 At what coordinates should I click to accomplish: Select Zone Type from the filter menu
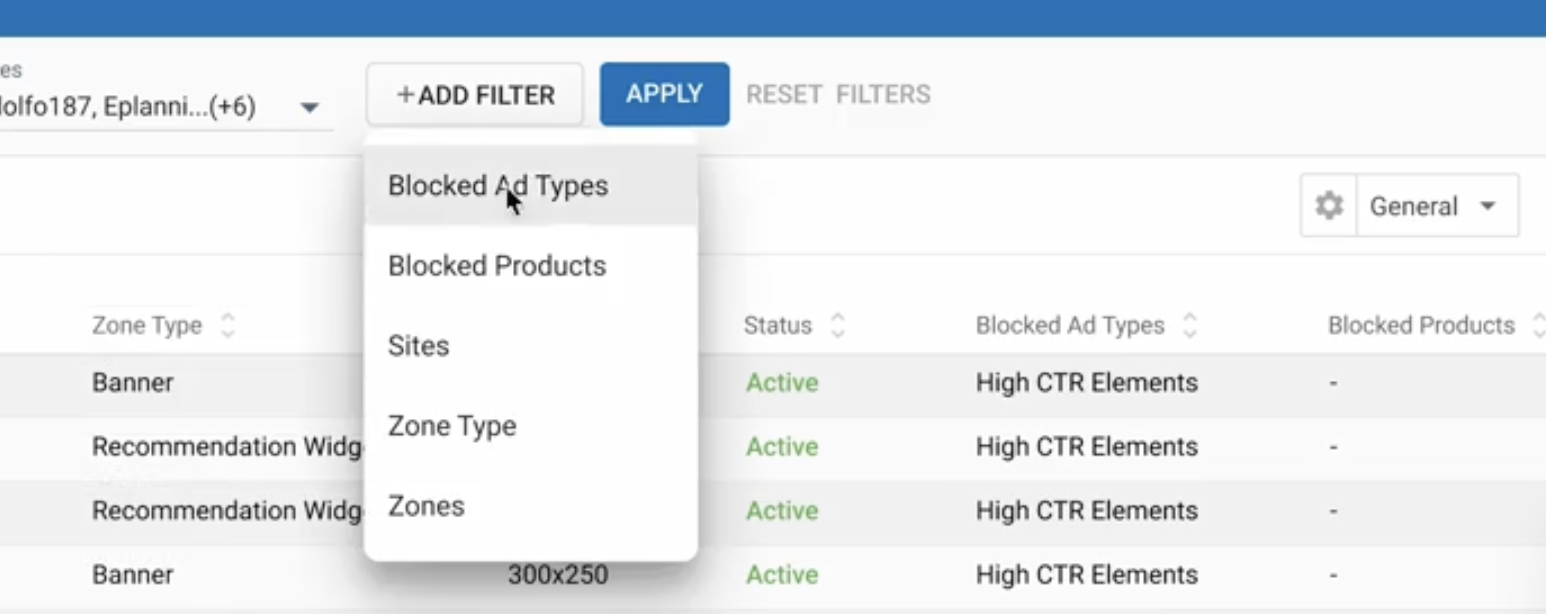click(x=531, y=426)
